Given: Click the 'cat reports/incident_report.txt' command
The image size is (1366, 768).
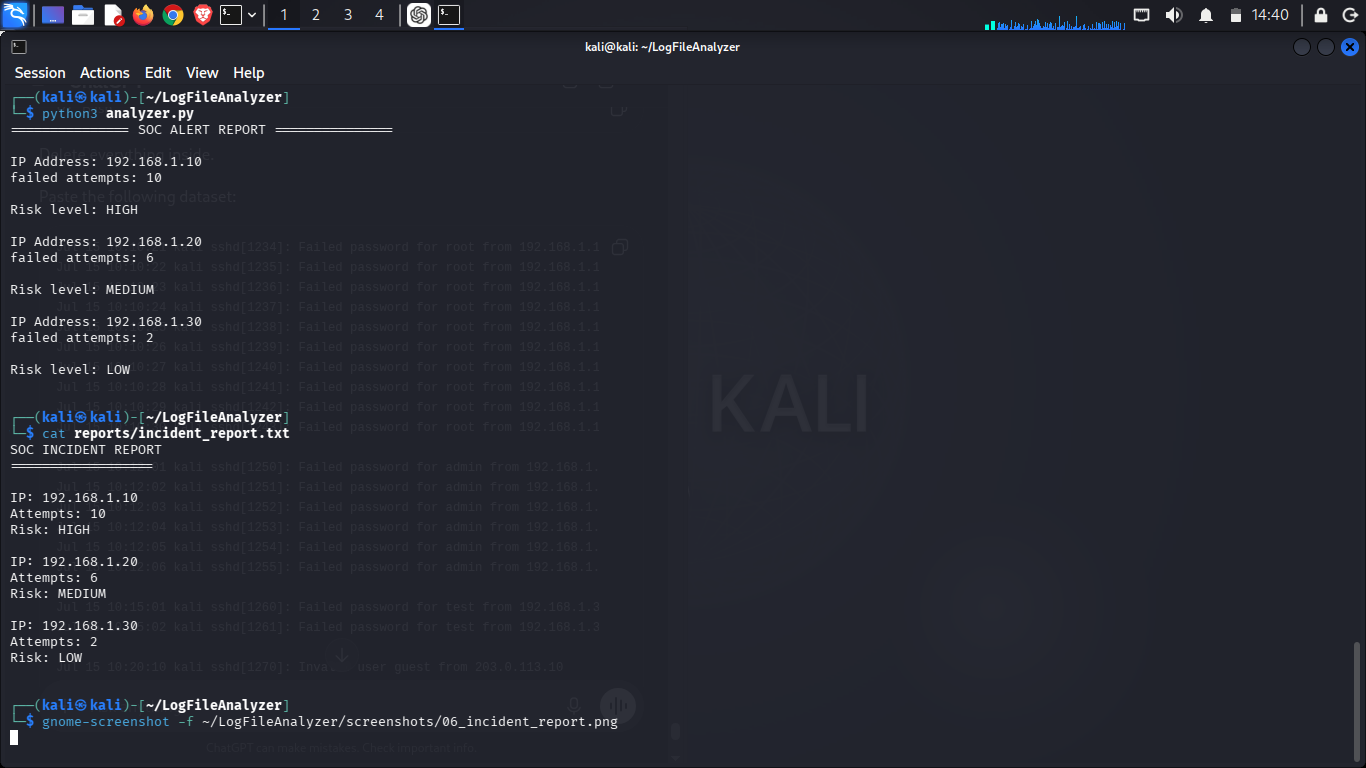Looking at the screenshot, I should [166, 433].
